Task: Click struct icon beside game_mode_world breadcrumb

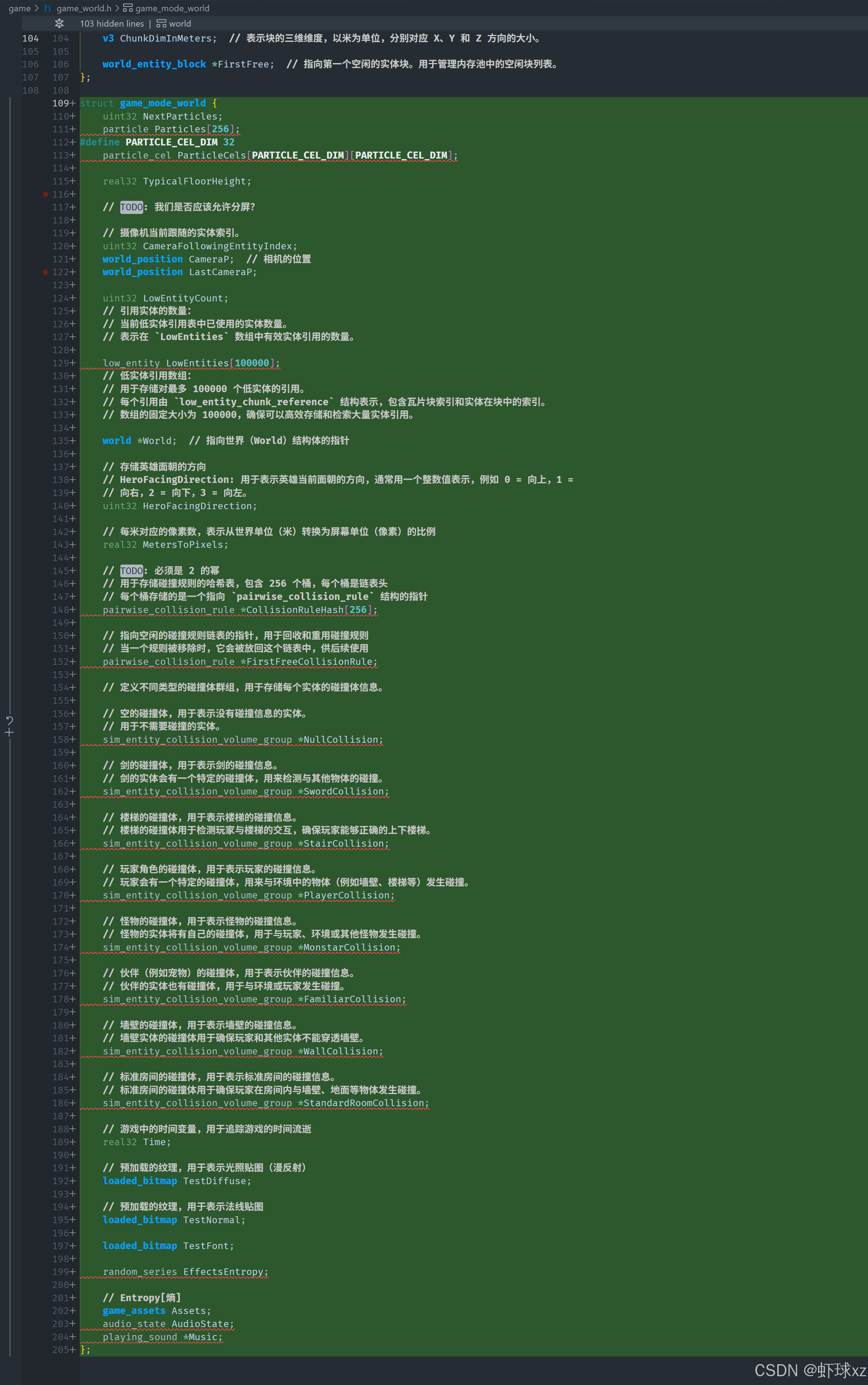Action: pos(128,8)
